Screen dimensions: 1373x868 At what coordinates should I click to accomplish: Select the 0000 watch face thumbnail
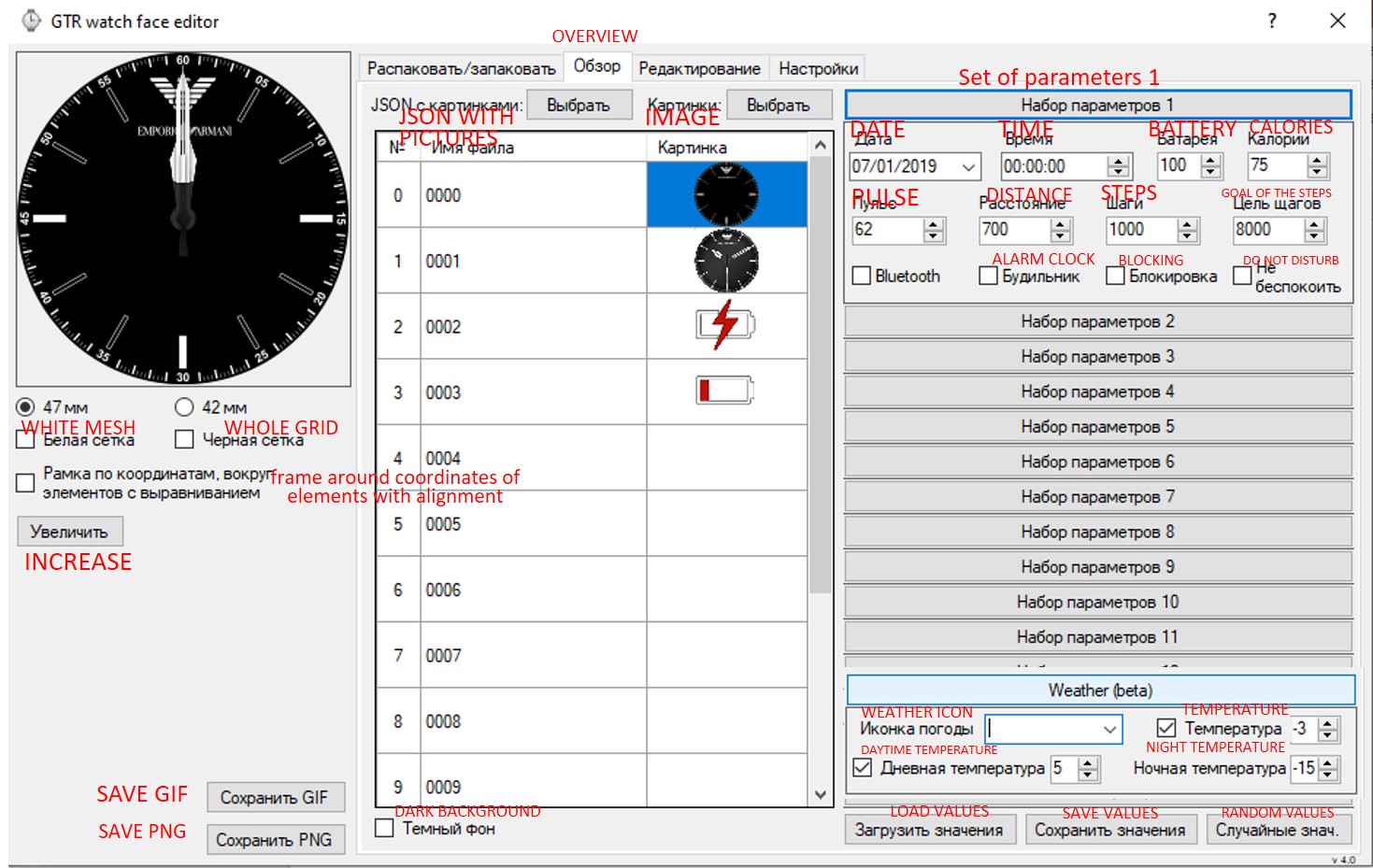[x=726, y=194]
